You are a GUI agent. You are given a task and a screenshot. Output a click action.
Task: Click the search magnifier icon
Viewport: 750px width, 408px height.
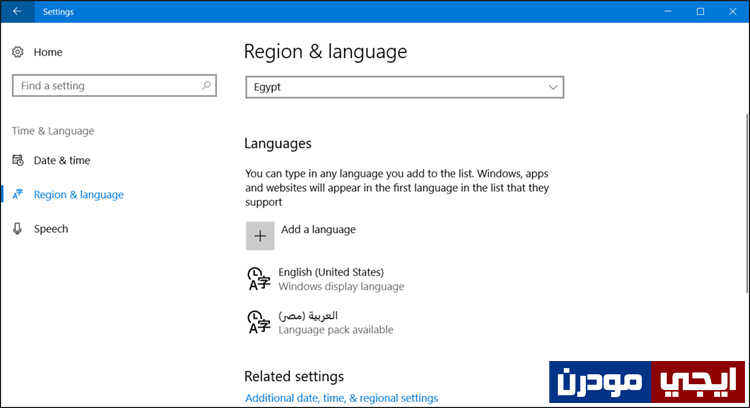[x=206, y=86]
